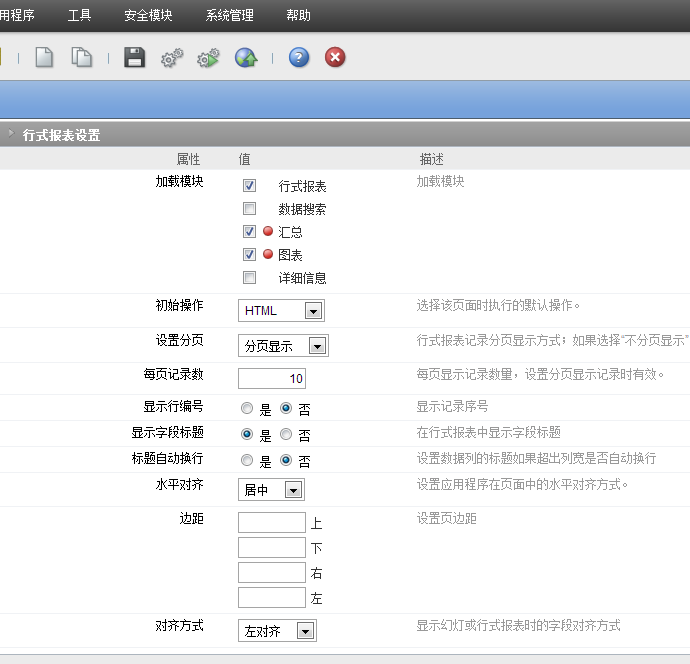Open the 水平对齐 居中 dropdown
690x664 pixels.
coord(271,489)
